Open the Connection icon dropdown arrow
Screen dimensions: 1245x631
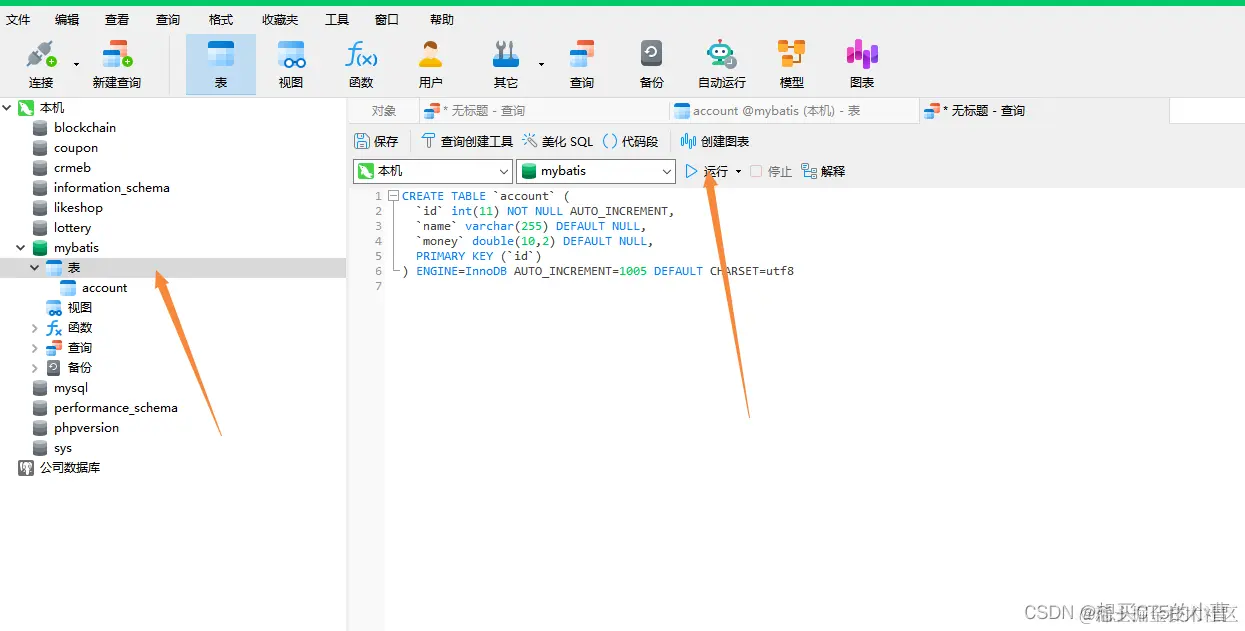[76, 64]
